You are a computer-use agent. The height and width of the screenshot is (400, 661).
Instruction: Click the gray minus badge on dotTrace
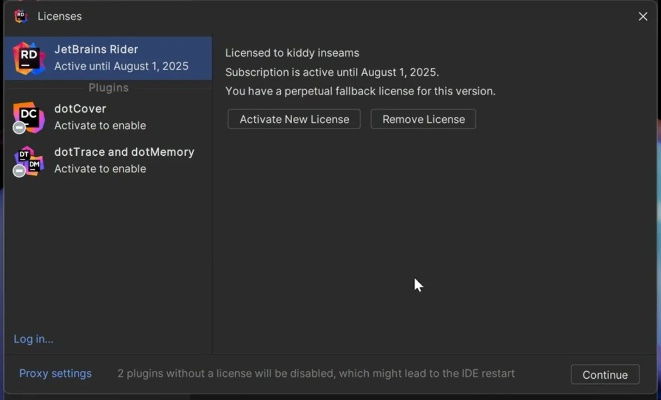point(19,171)
